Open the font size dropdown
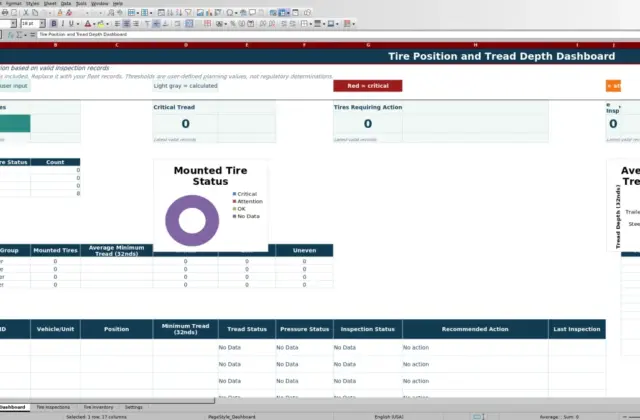This screenshot has width=640, height=420. [42, 24]
